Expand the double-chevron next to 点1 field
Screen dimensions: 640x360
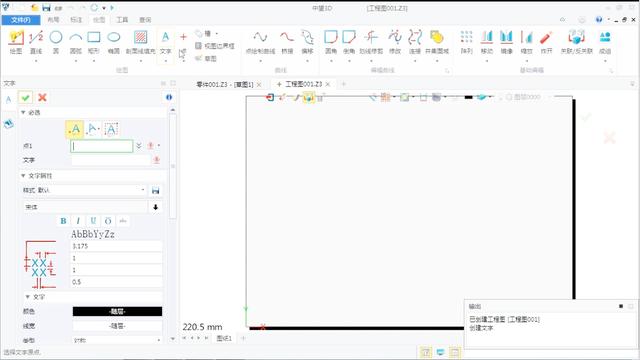(x=139, y=146)
